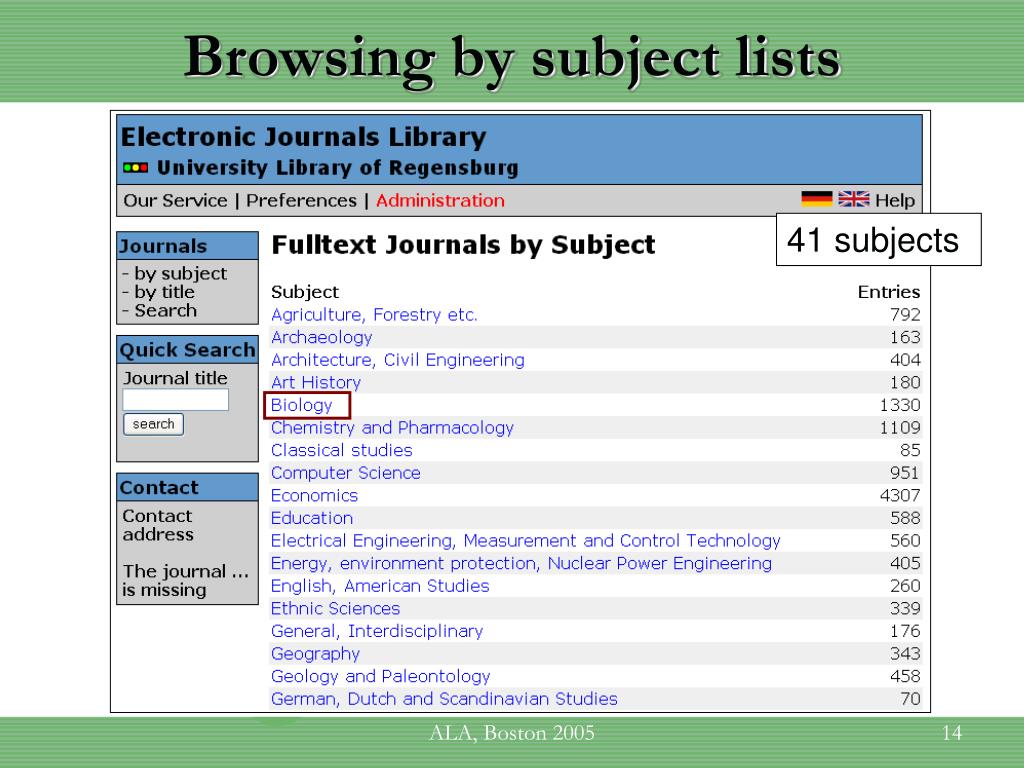This screenshot has width=1024, height=768.
Task: Open the Contact address link
Action: 158,525
